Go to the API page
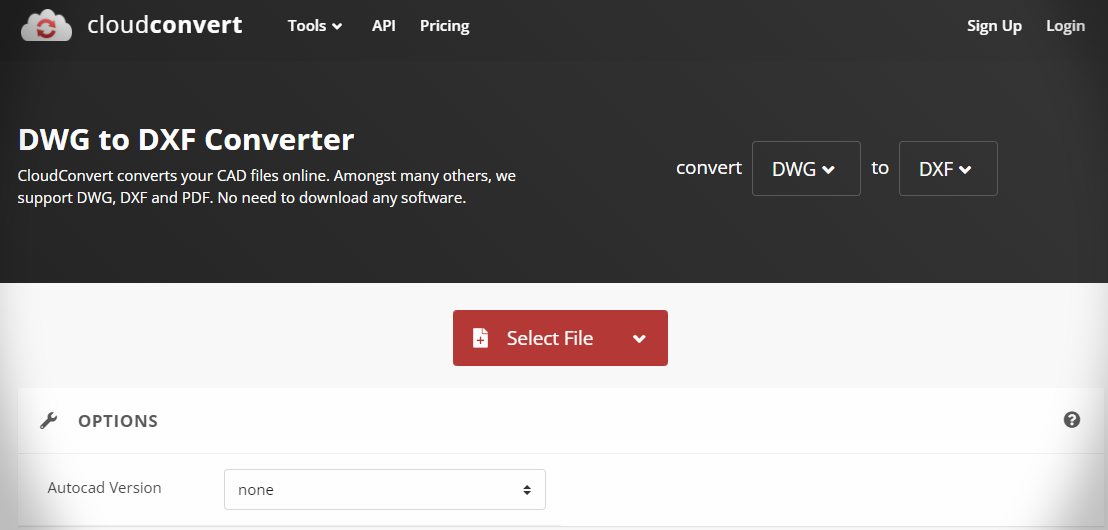 coord(384,25)
